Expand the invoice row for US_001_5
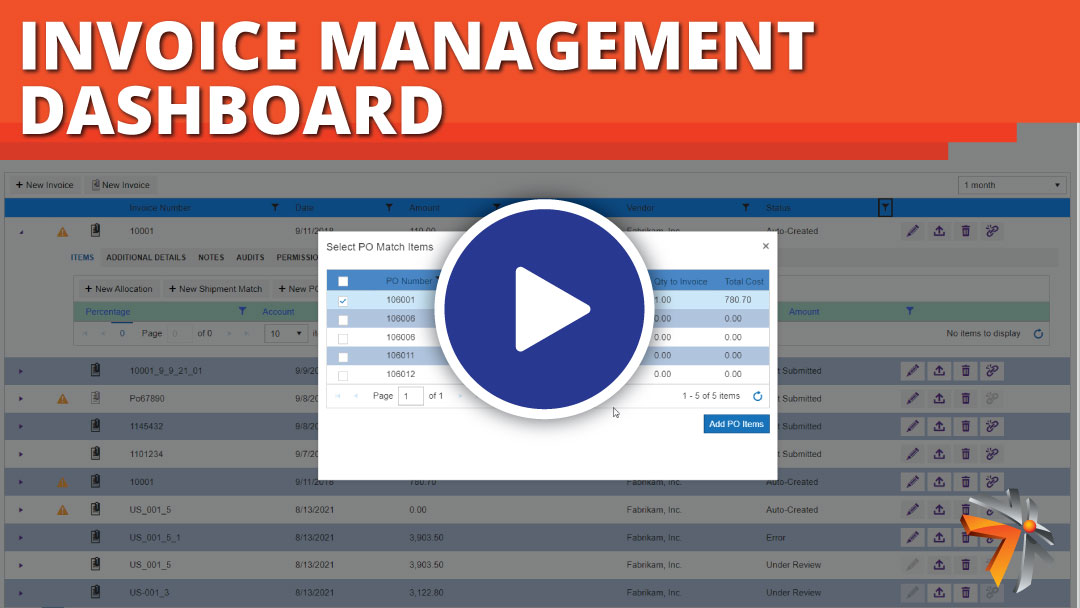This screenshot has width=1080, height=608. 22,509
